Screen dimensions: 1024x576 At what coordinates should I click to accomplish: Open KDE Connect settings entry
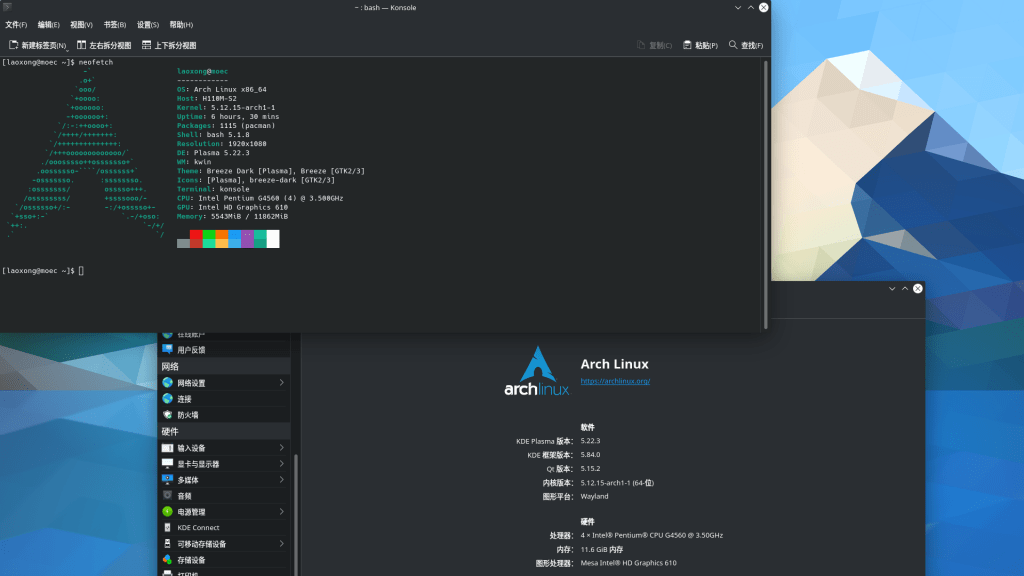pyautogui.click(x=198, y=528)
